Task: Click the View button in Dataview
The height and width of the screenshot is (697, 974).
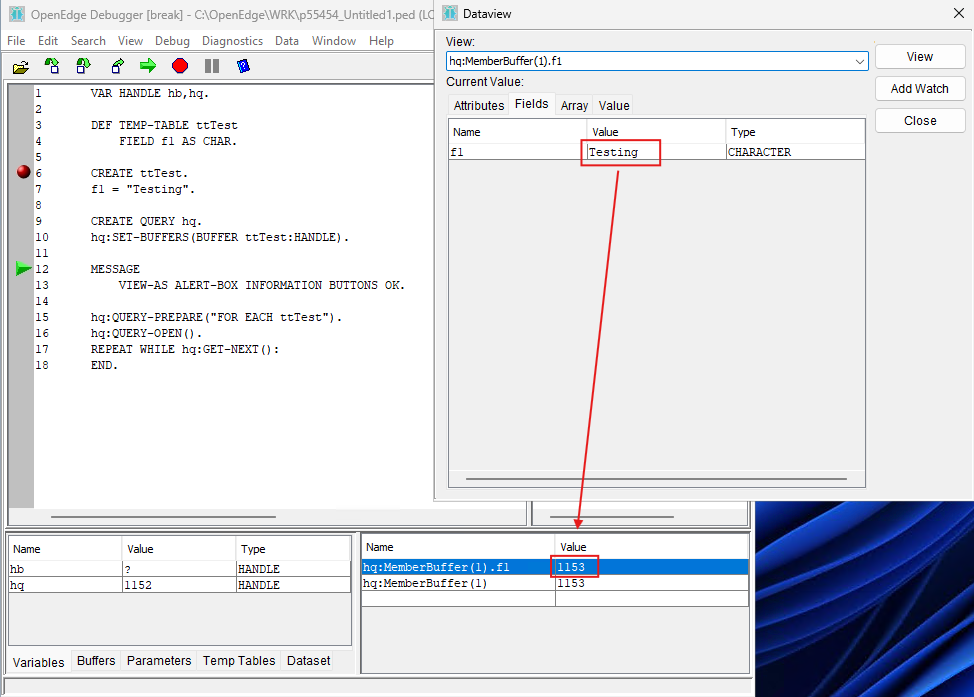Action: (x=920, y=57)
